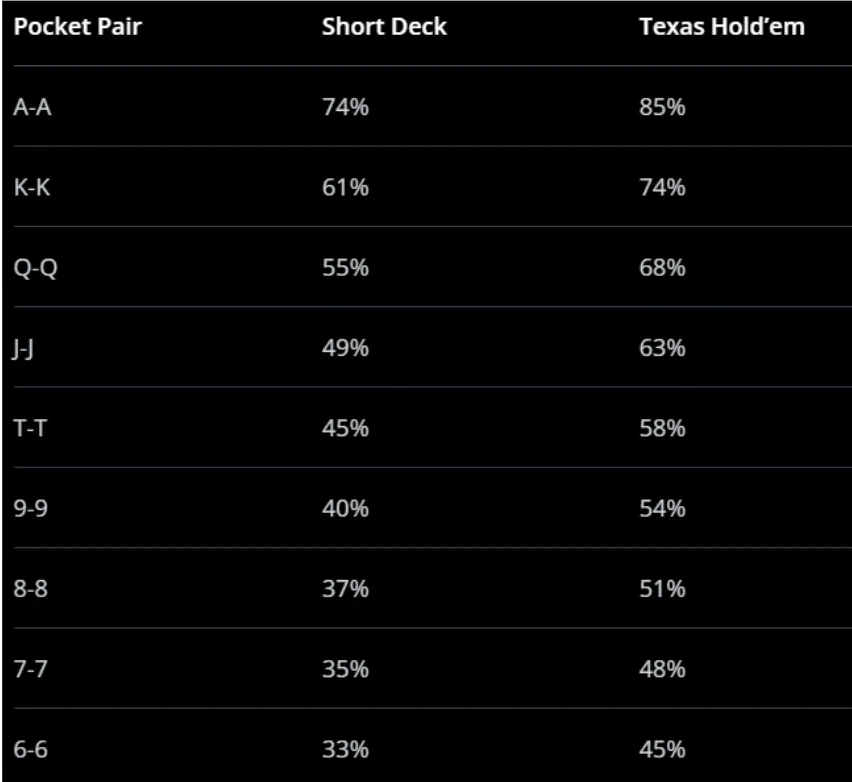This screenshot has width=852, height=782.
Task: Click the 58% Texas Hold'em value for T-T
Action: click(662, 428)
